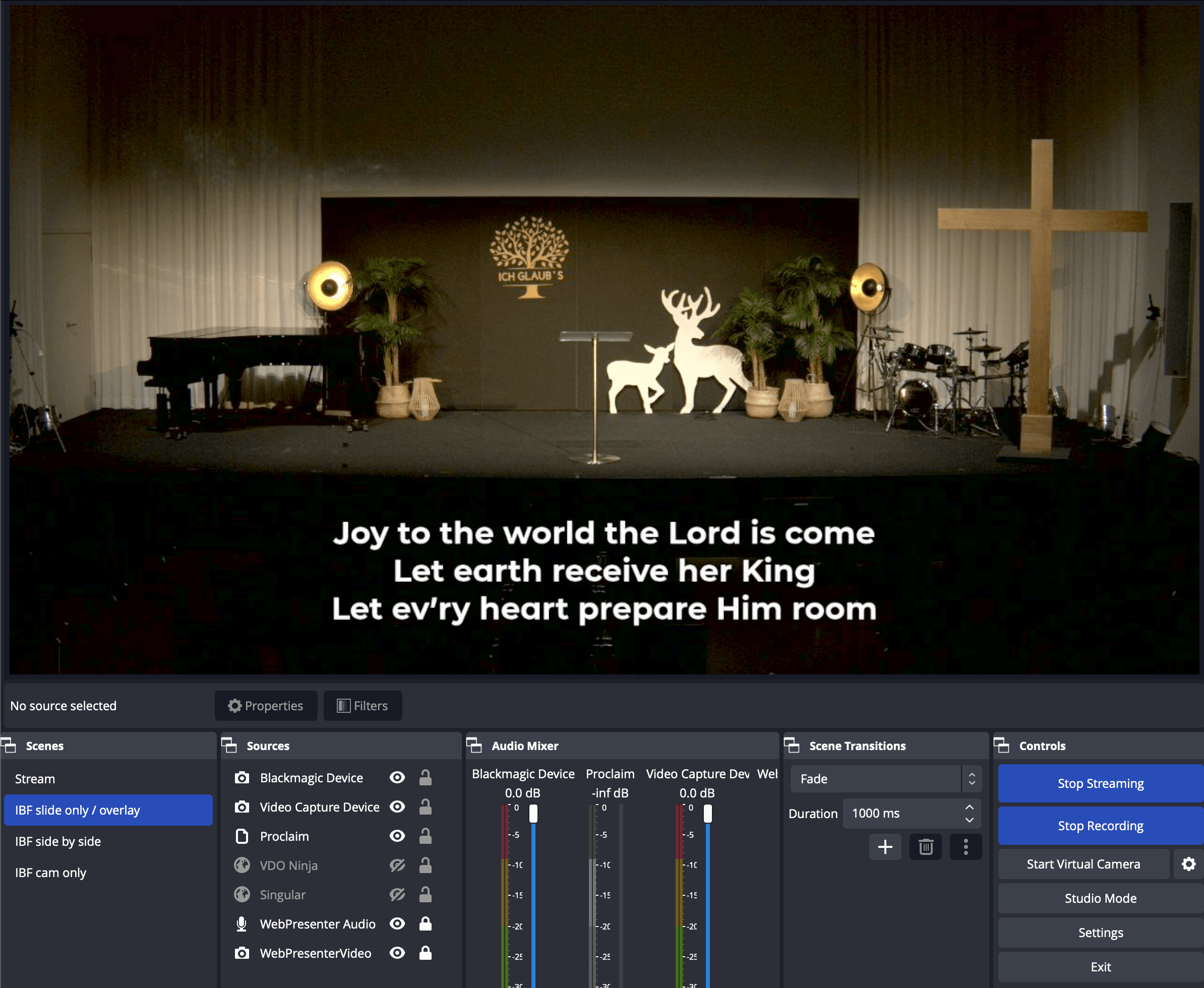Lock the Proclaim source padlock
Screen dimensions: 1204x988
coord(425,836)
